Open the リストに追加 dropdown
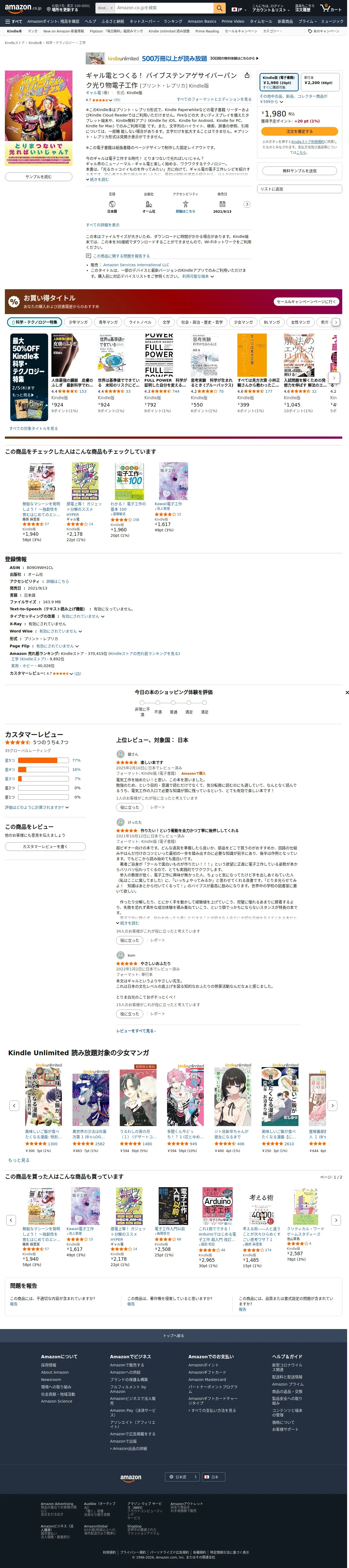This screenshot has height=1568, width=349. (x=299, y=189)
